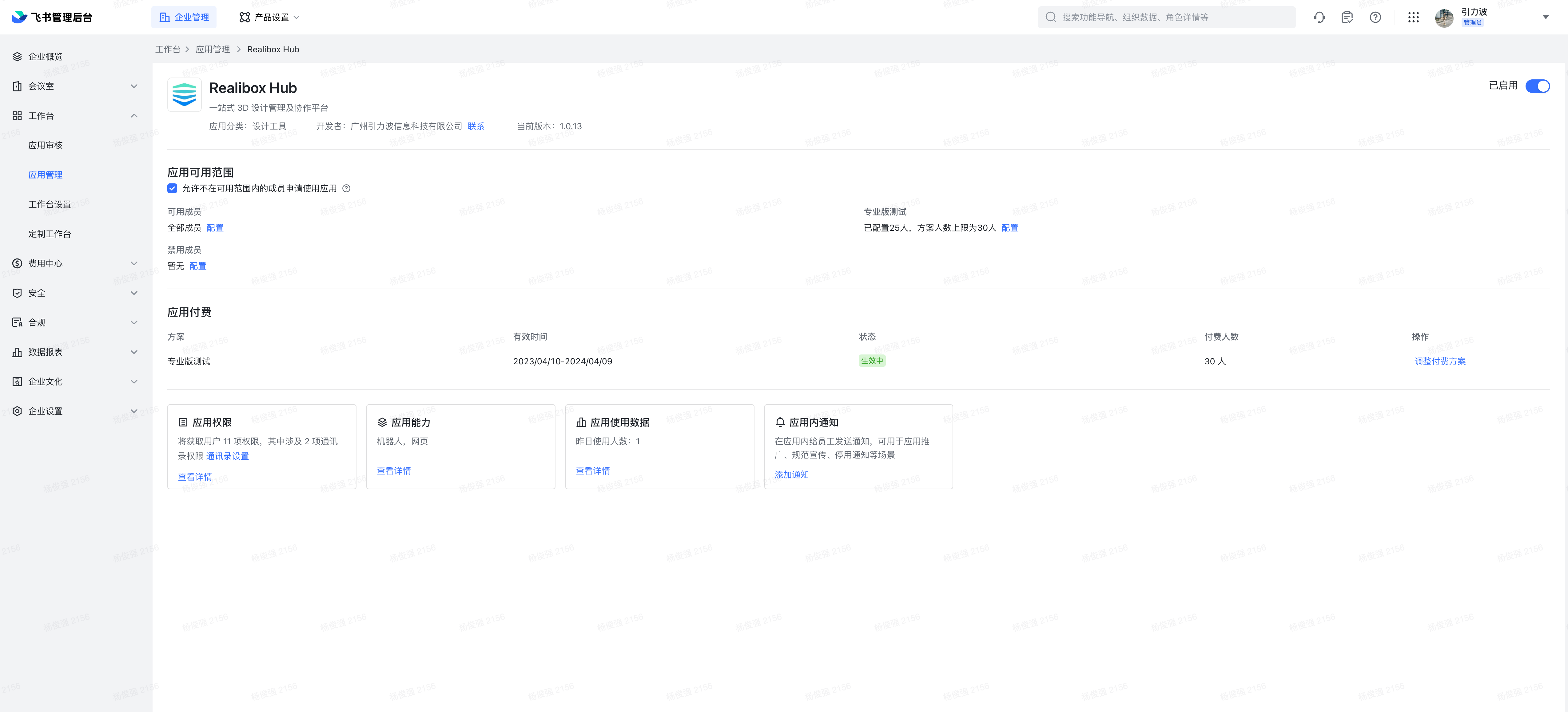Click the 应用内通知 bell icon
The width and height of the screenshot is (1568, 712).
click(x=780, y=422)
